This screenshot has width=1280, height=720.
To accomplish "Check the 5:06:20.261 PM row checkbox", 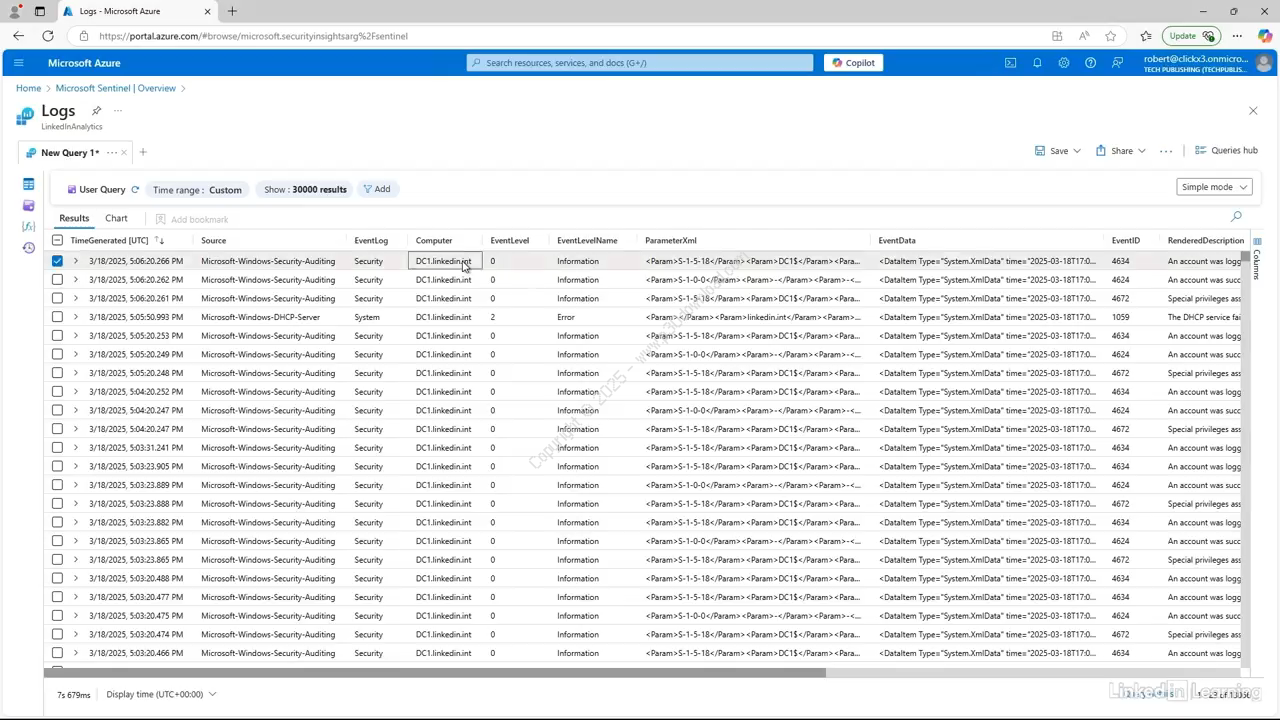I will tap(57, 298).
